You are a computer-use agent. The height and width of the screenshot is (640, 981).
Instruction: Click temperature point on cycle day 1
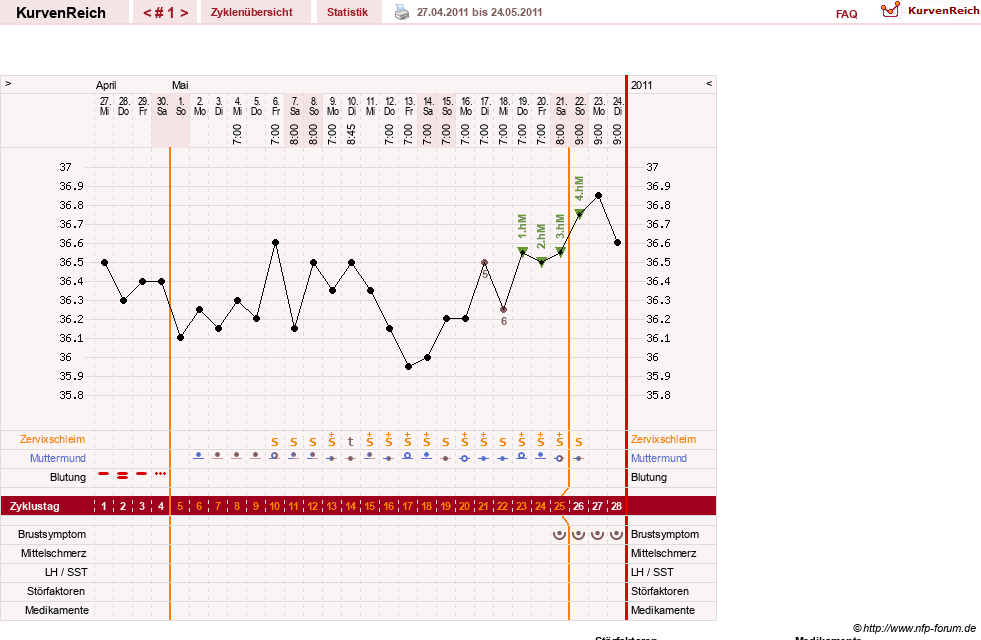(x=104, y=263)
